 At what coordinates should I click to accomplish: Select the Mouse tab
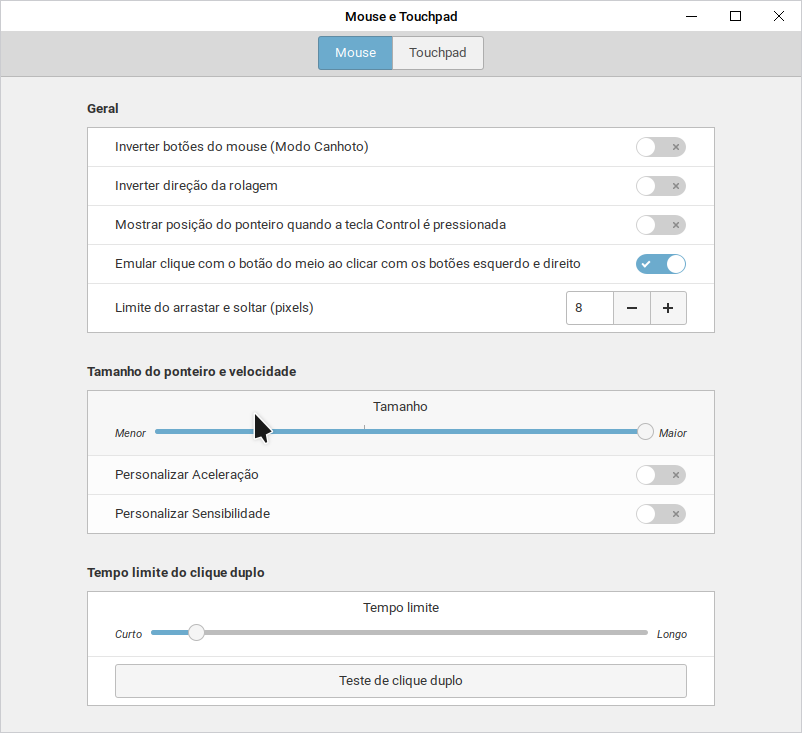tap(355, 53)
